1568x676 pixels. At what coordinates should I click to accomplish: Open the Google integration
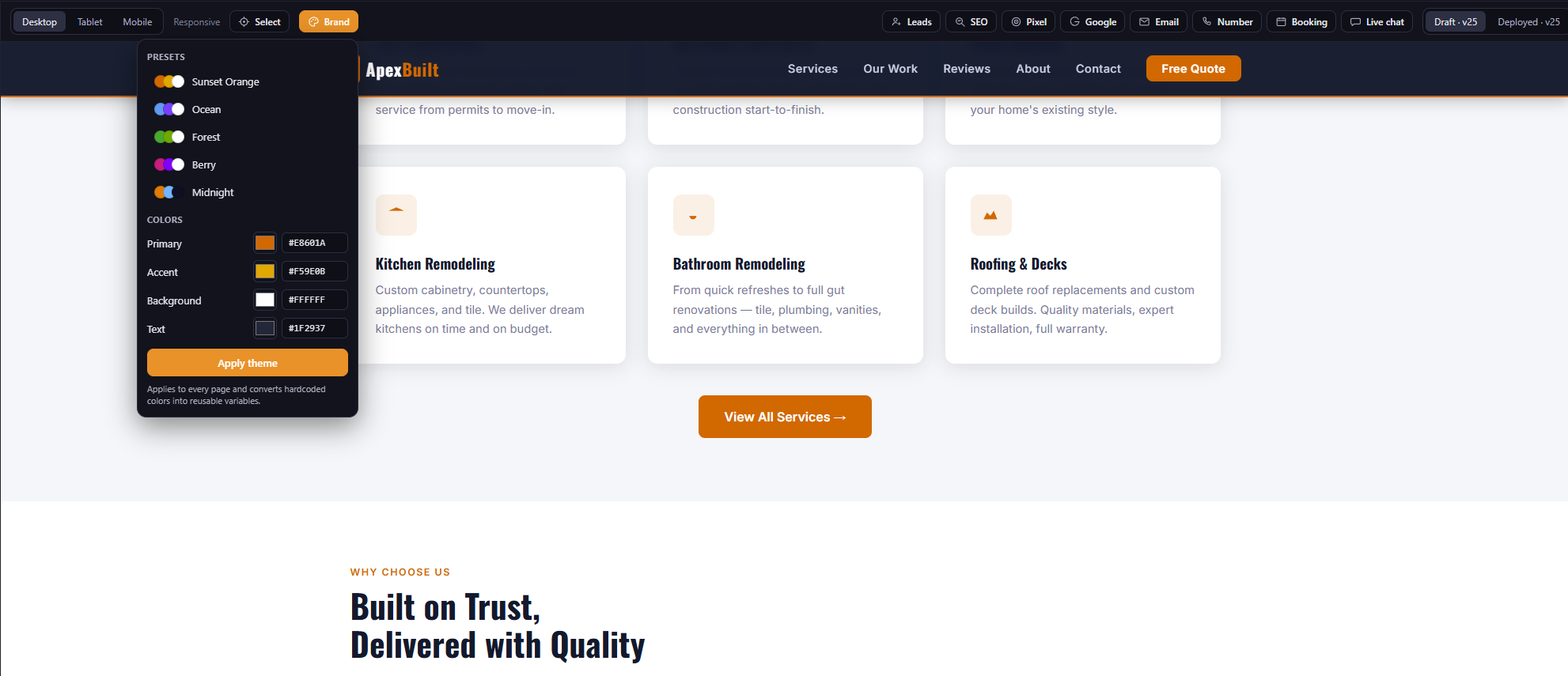tap(1093, 22)
